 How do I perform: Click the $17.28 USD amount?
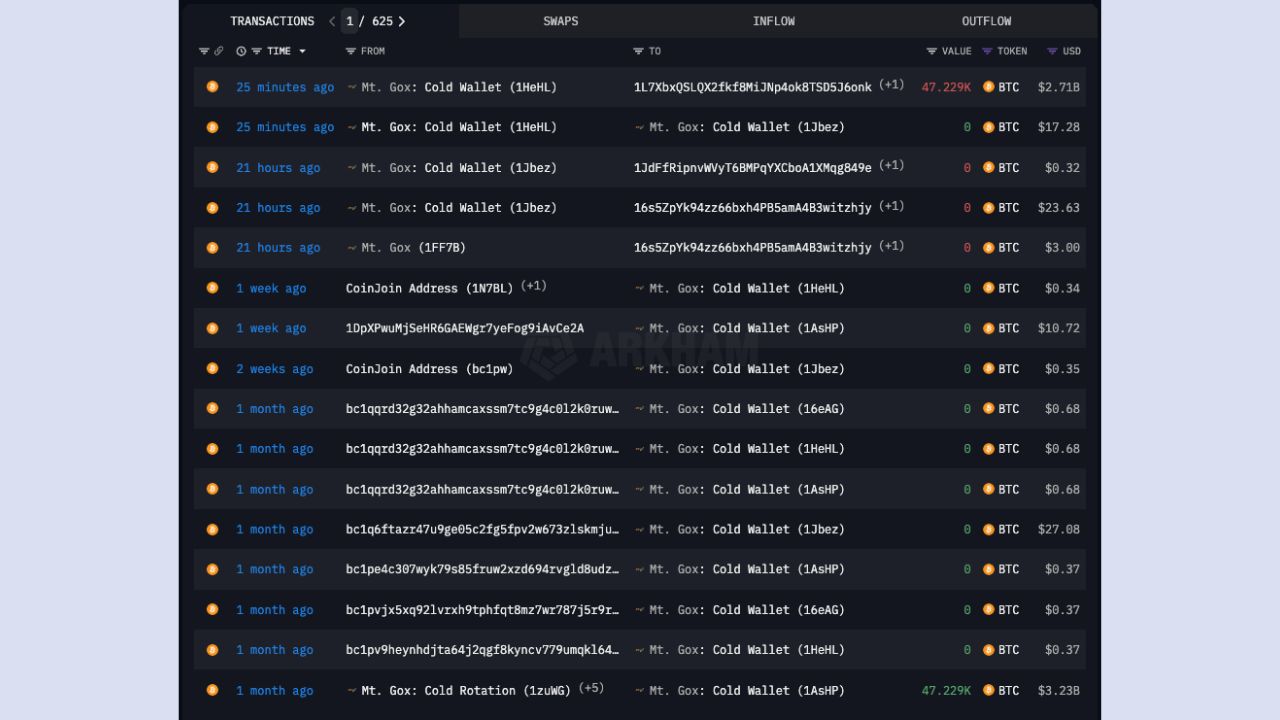(1058, 127)
